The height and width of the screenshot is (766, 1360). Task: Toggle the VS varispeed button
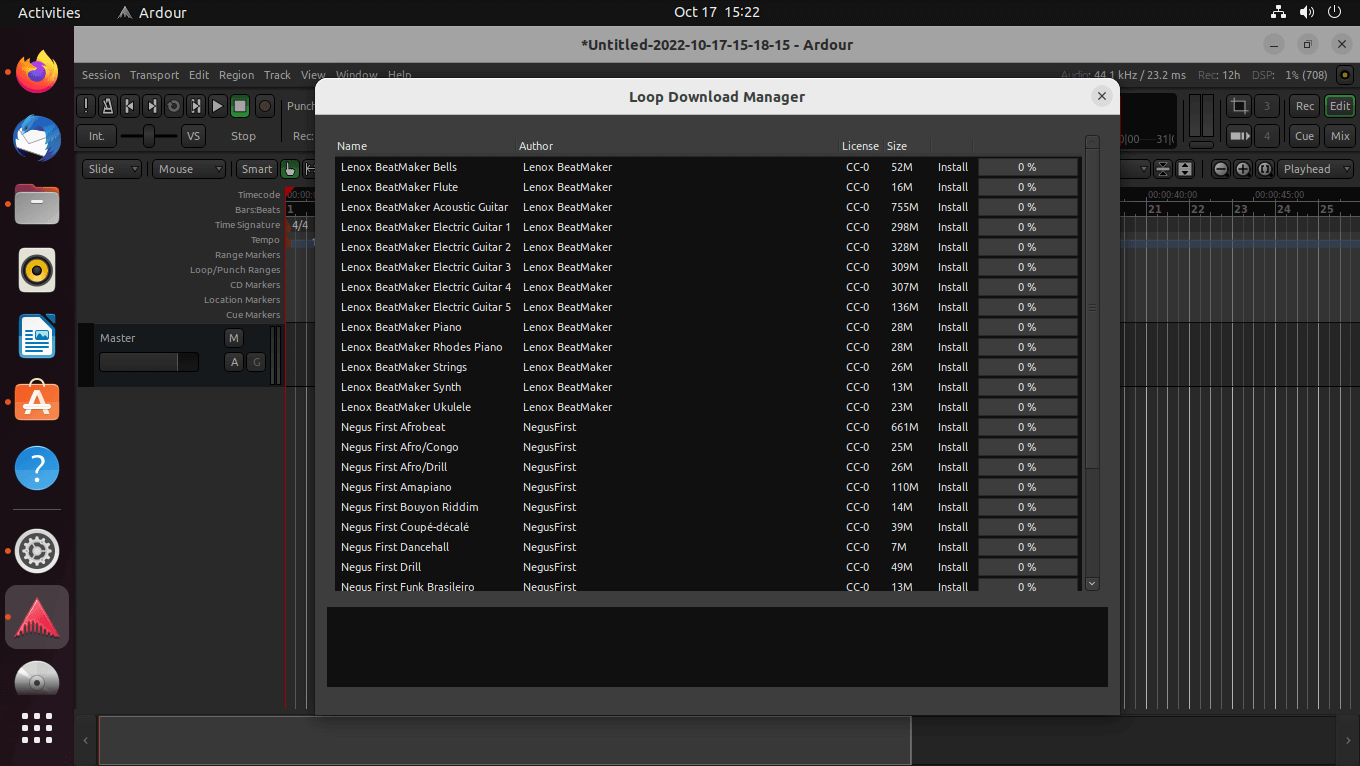(x=193, y=136)
